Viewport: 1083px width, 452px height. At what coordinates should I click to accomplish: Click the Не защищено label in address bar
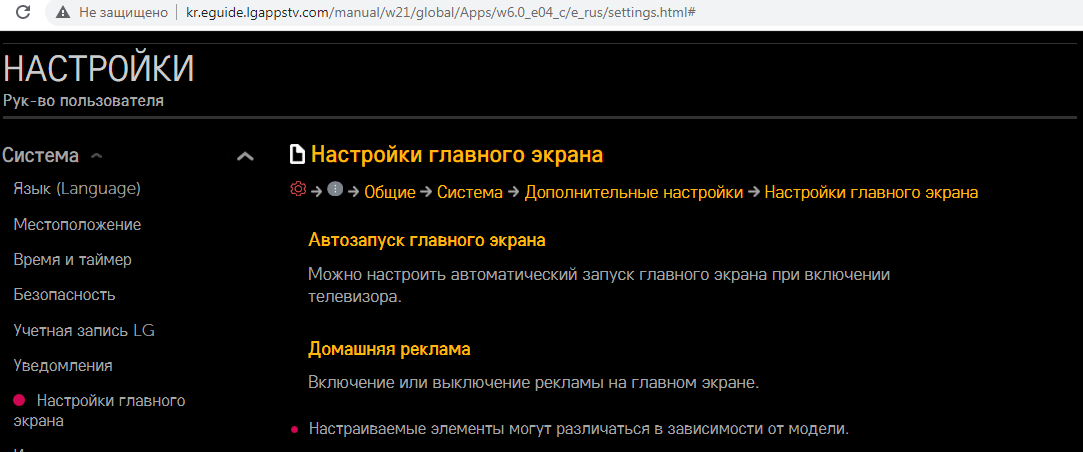(124, 12)
